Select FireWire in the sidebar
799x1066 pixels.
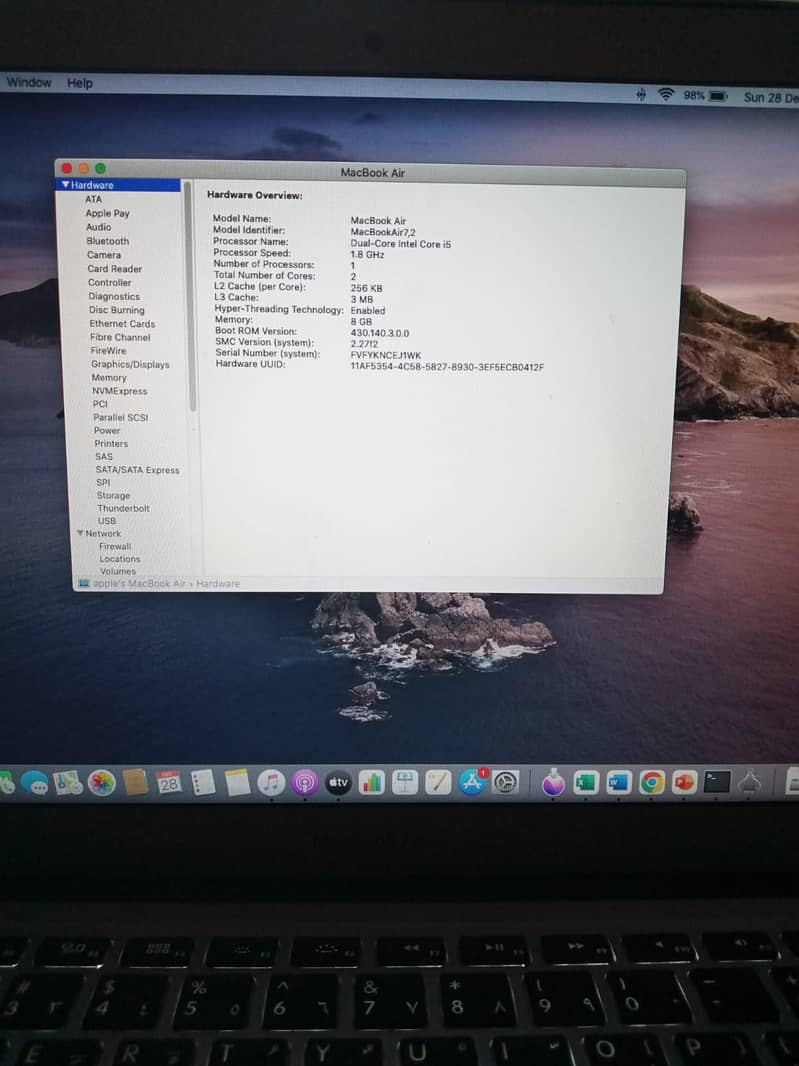coord(108,351)
